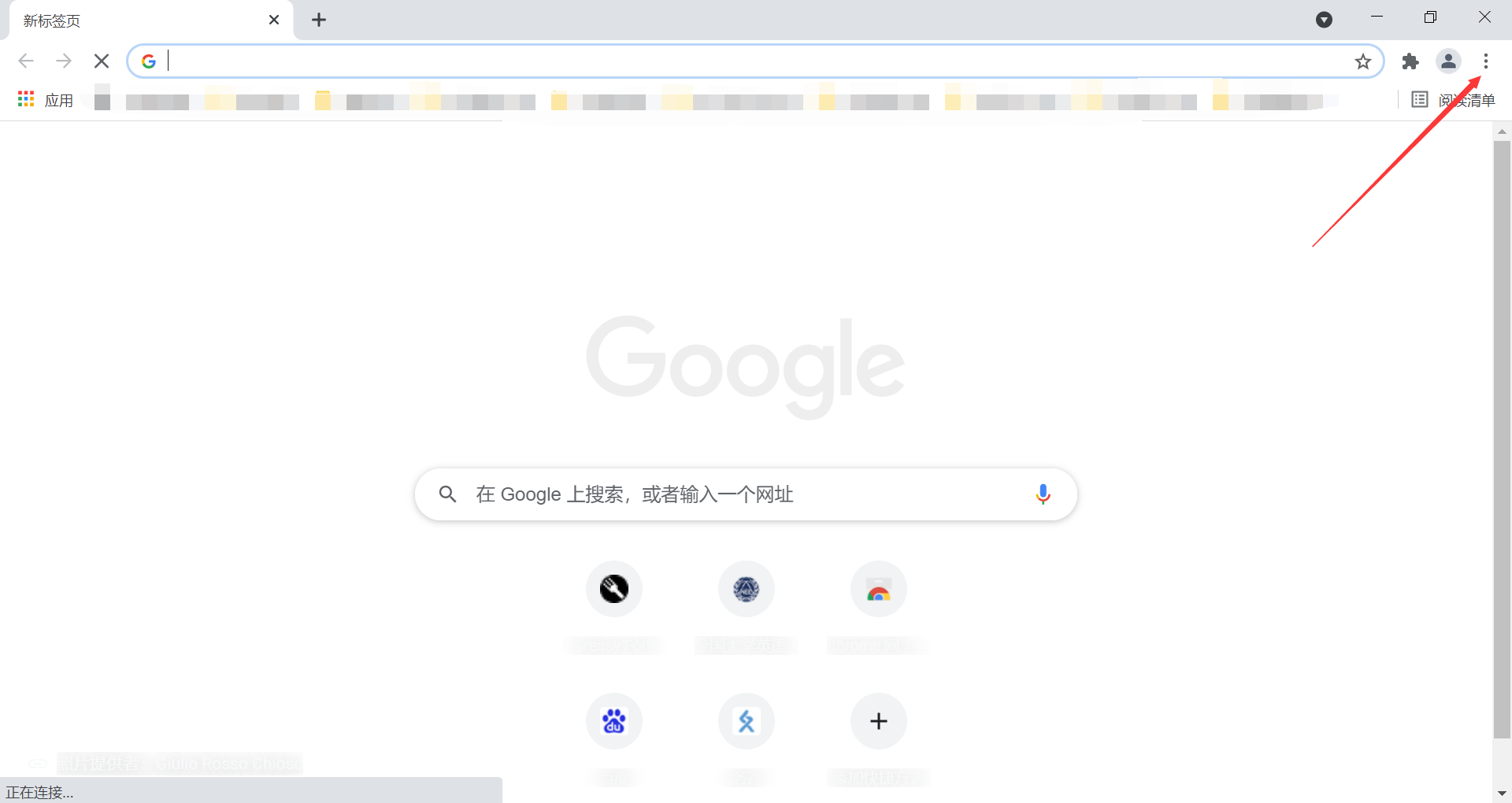
Task: Click the Google G icon in address bar
Action: pos(149,61)
